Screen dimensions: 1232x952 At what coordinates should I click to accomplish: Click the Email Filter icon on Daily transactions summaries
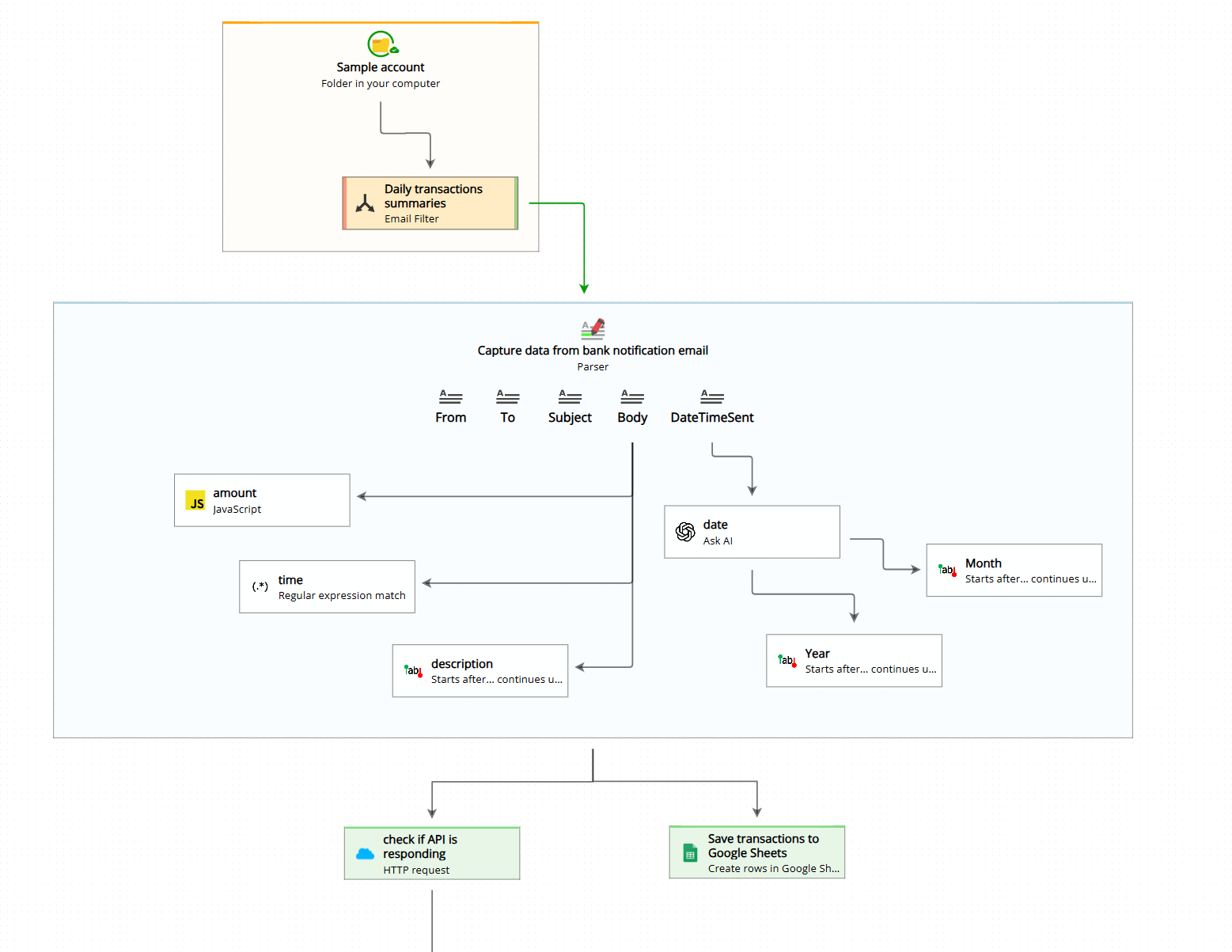point(365,203)
